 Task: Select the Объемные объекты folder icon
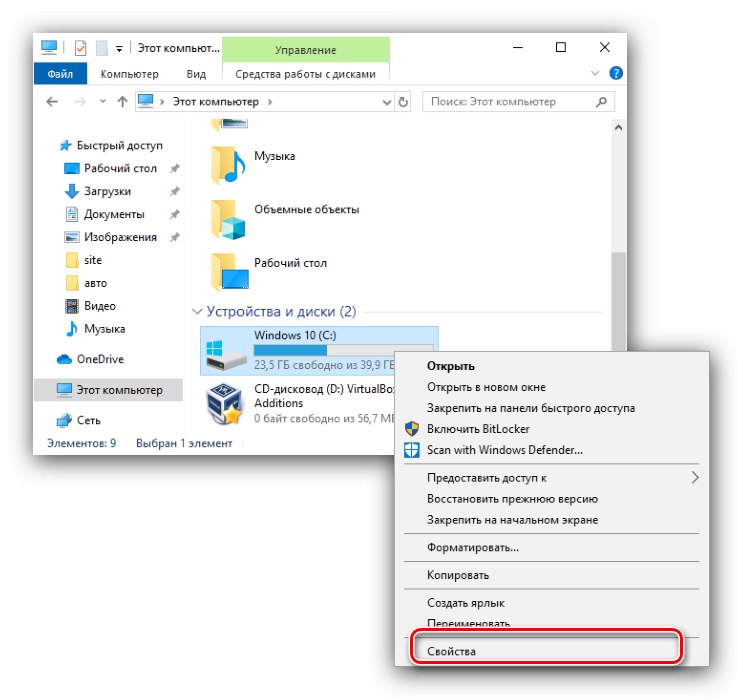(x=228, y=219)
